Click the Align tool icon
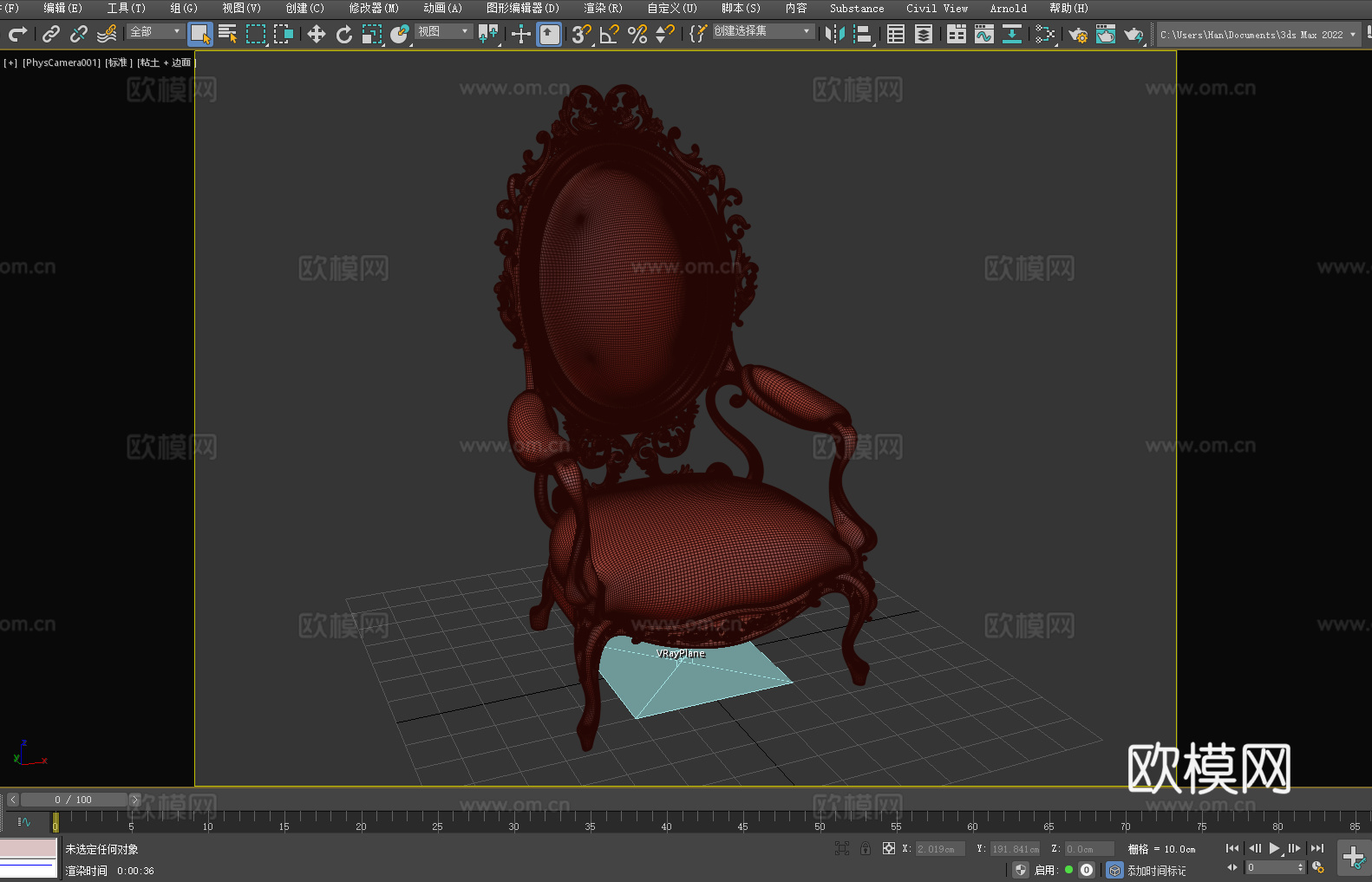This screenshot has height=882, width=1372. (863, 34)
